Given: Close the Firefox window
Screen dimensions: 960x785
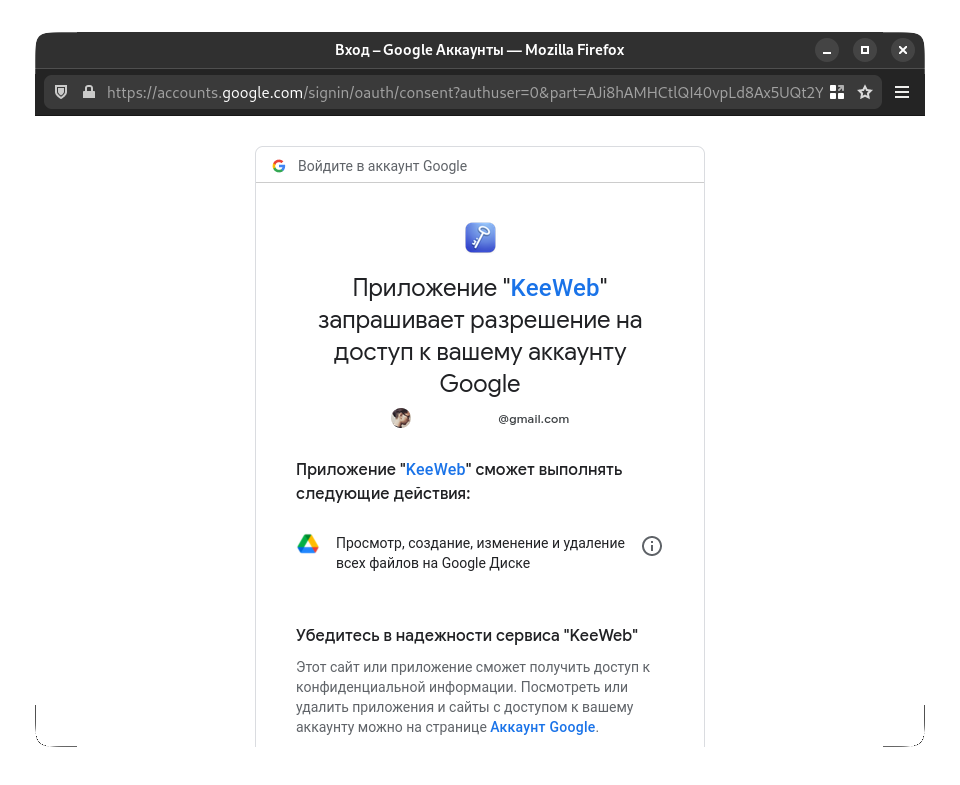Looking at the screenshot, I should click(x=902, y=50).
